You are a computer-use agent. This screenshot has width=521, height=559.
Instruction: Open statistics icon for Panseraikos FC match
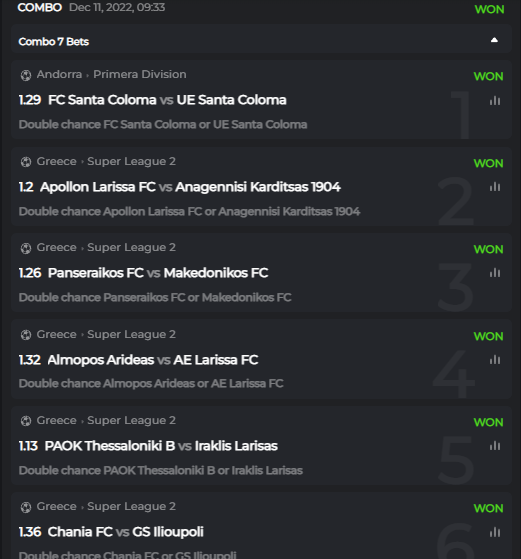coord(495,273)
